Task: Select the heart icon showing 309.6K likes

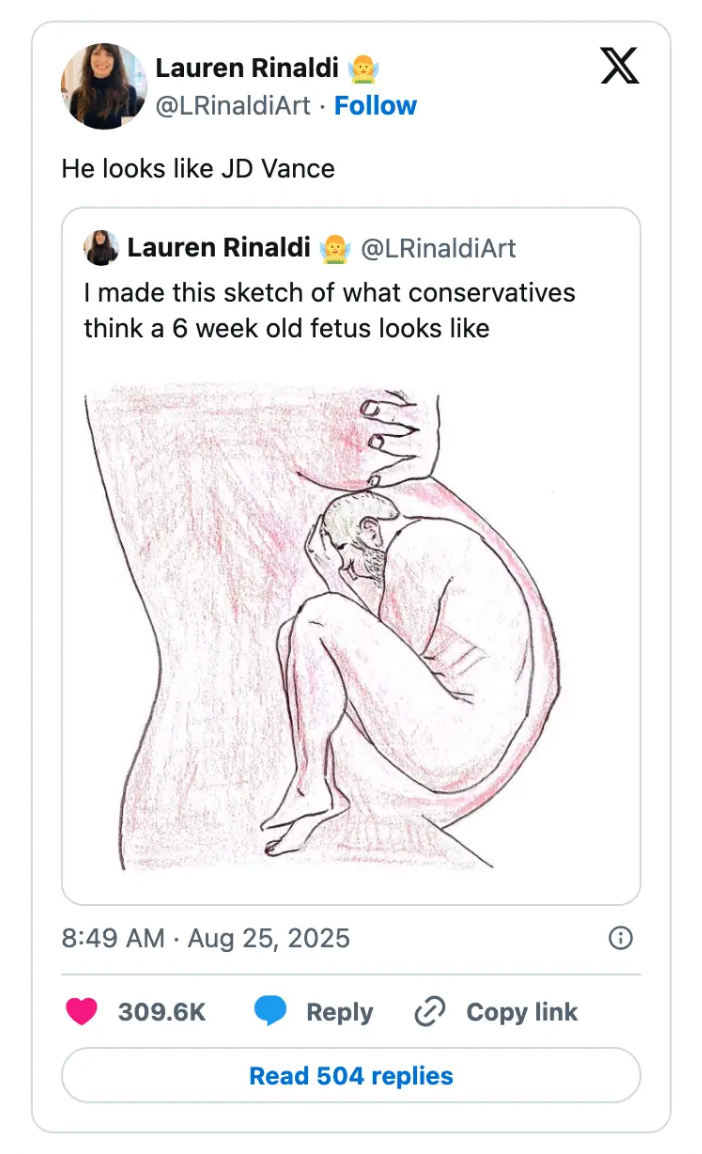Action: tap(85, 1012)
